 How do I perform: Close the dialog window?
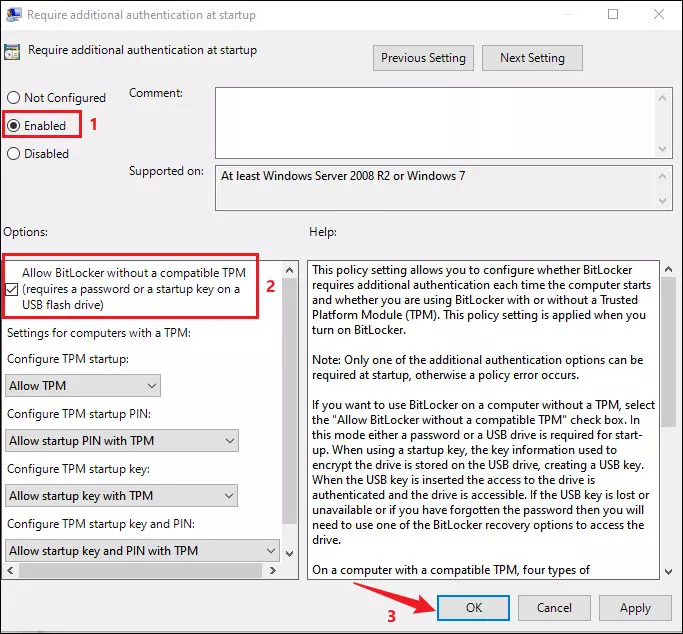[x=659, y=14]
